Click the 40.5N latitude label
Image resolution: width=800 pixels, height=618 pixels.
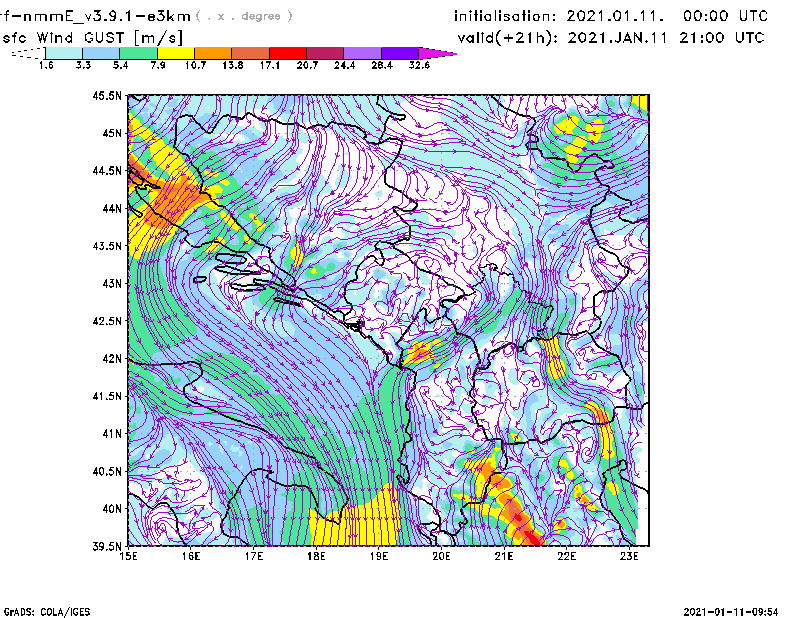click(x=107, y=471)
